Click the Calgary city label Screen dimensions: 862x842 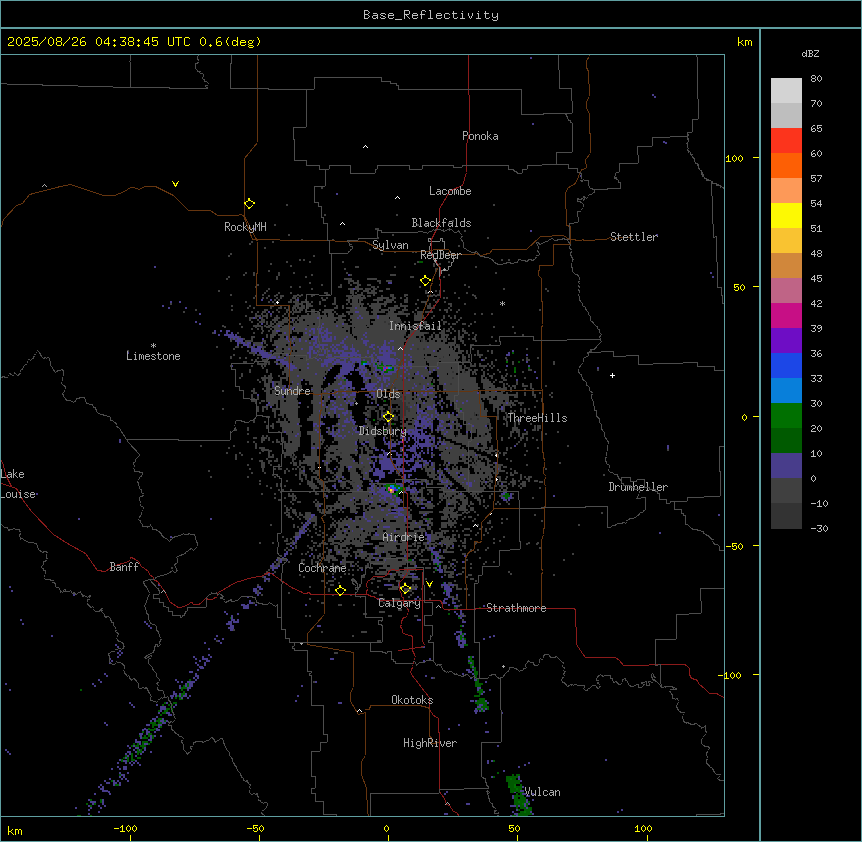pyautogui.click(x=399, y=603)
